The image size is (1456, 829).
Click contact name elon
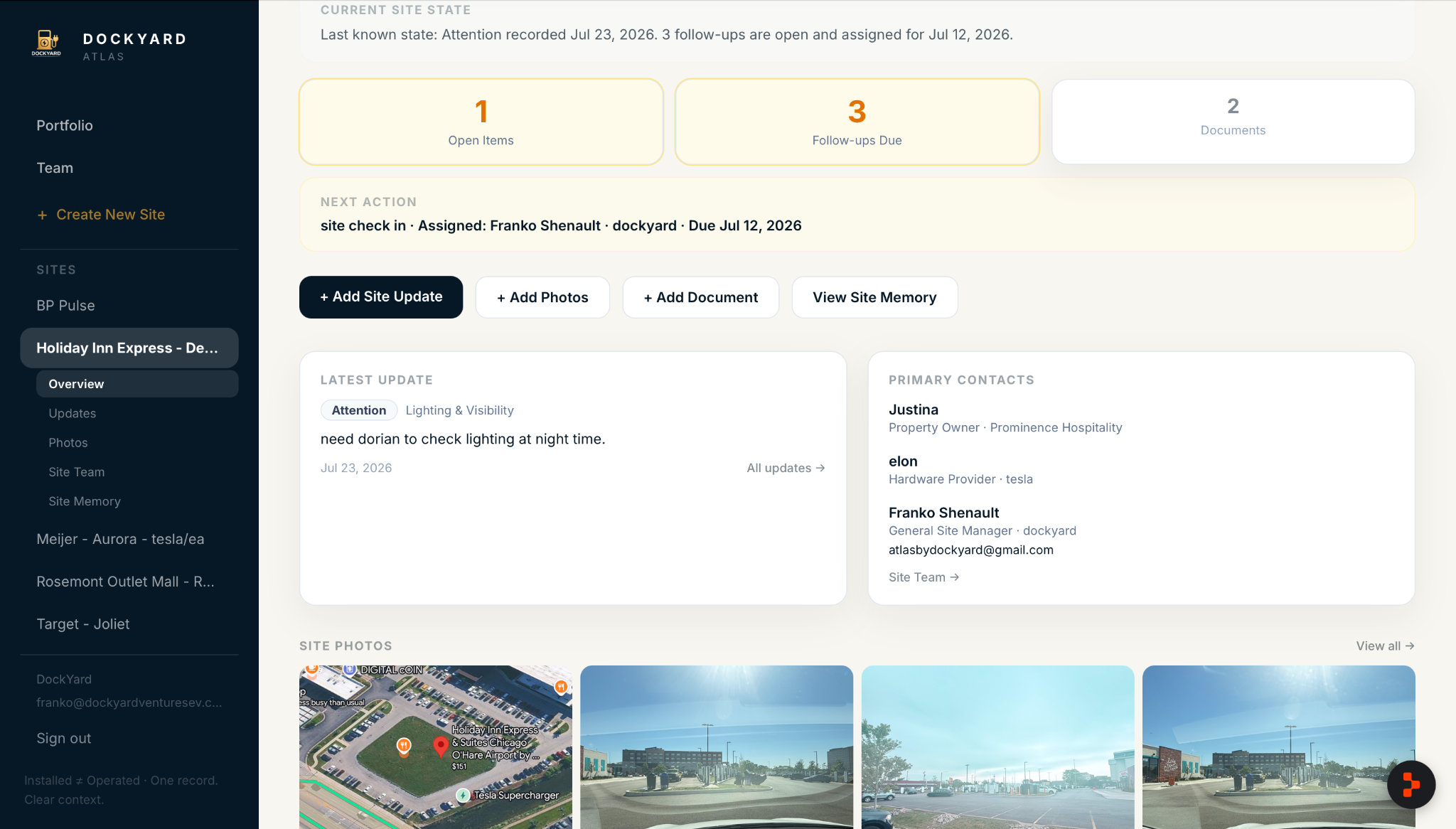pyautogui.click(x=903, y=461)
